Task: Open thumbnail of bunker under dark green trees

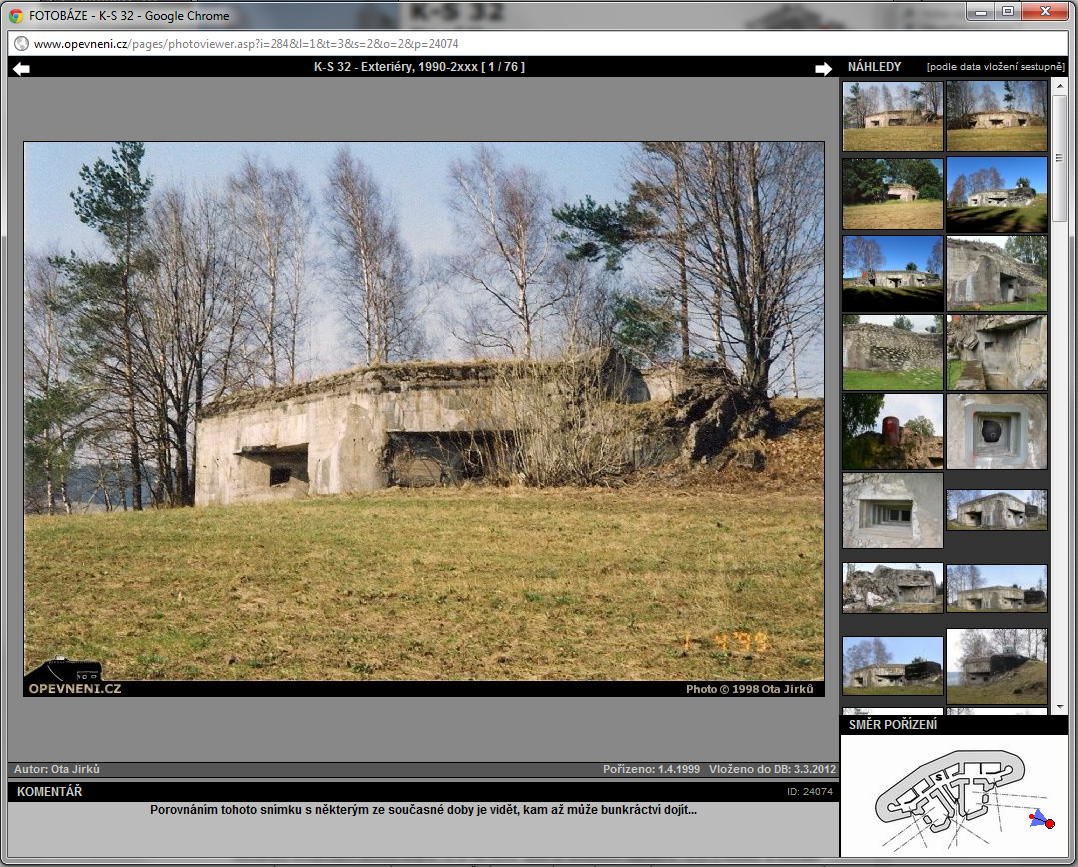Action: point(892,194)
